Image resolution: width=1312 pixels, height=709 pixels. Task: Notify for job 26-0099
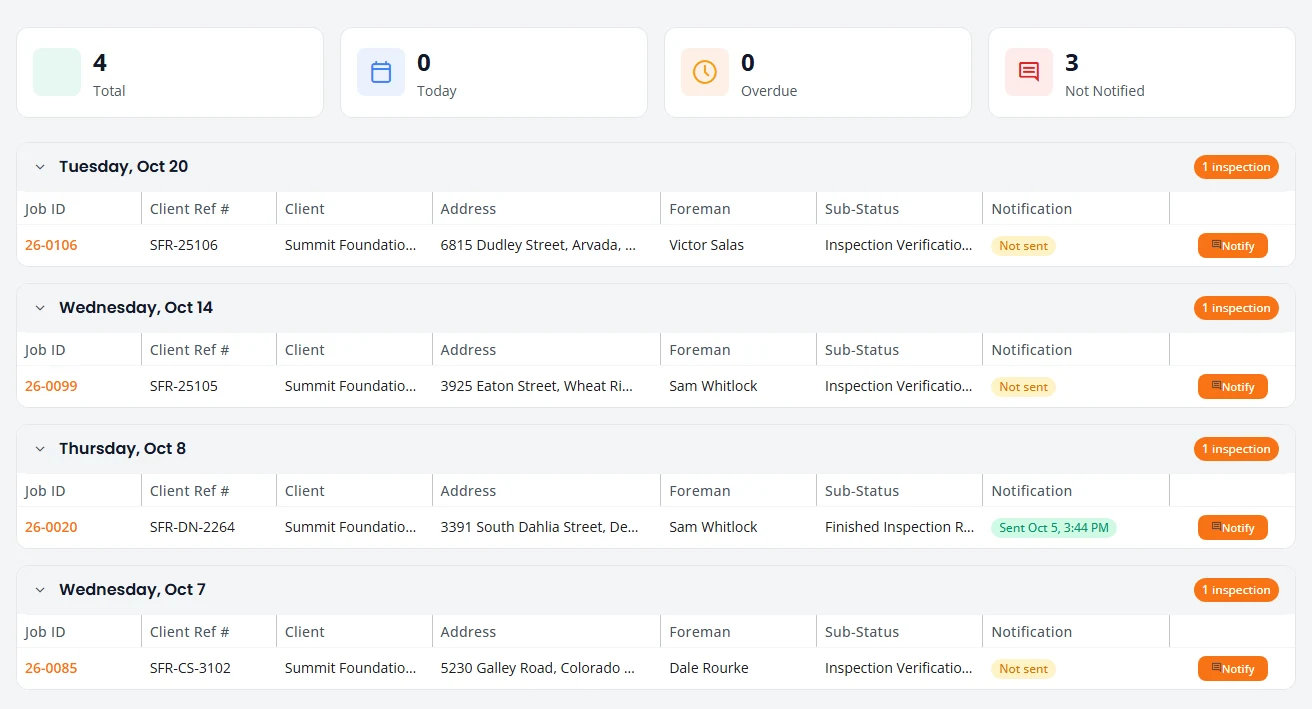pyautogui.click(x=1233, y=386)
